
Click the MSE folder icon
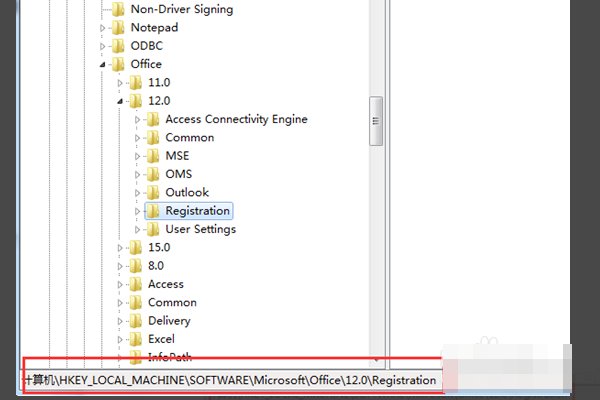tap(152, 156)
